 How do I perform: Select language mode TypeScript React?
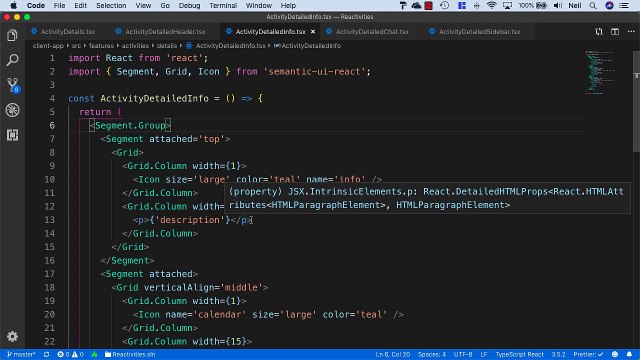tap(519, 354)
